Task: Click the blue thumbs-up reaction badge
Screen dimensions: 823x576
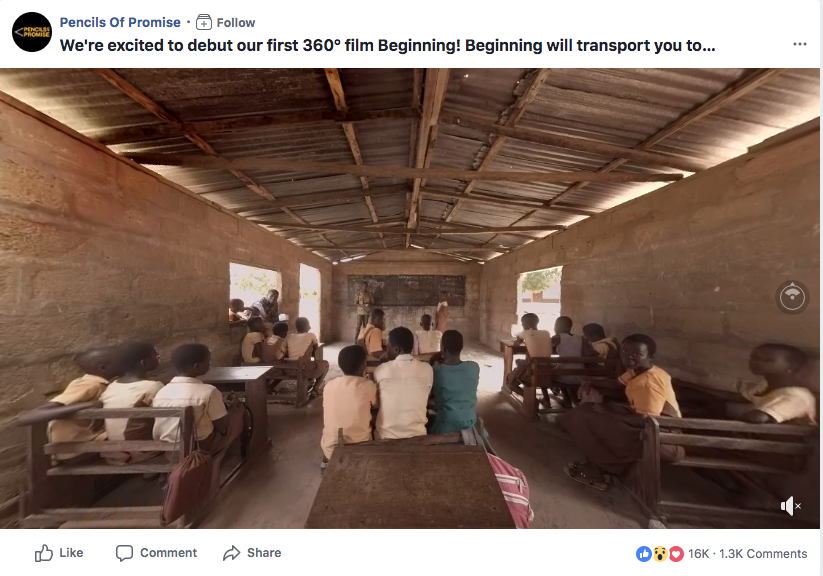Action: coord(643,553)
